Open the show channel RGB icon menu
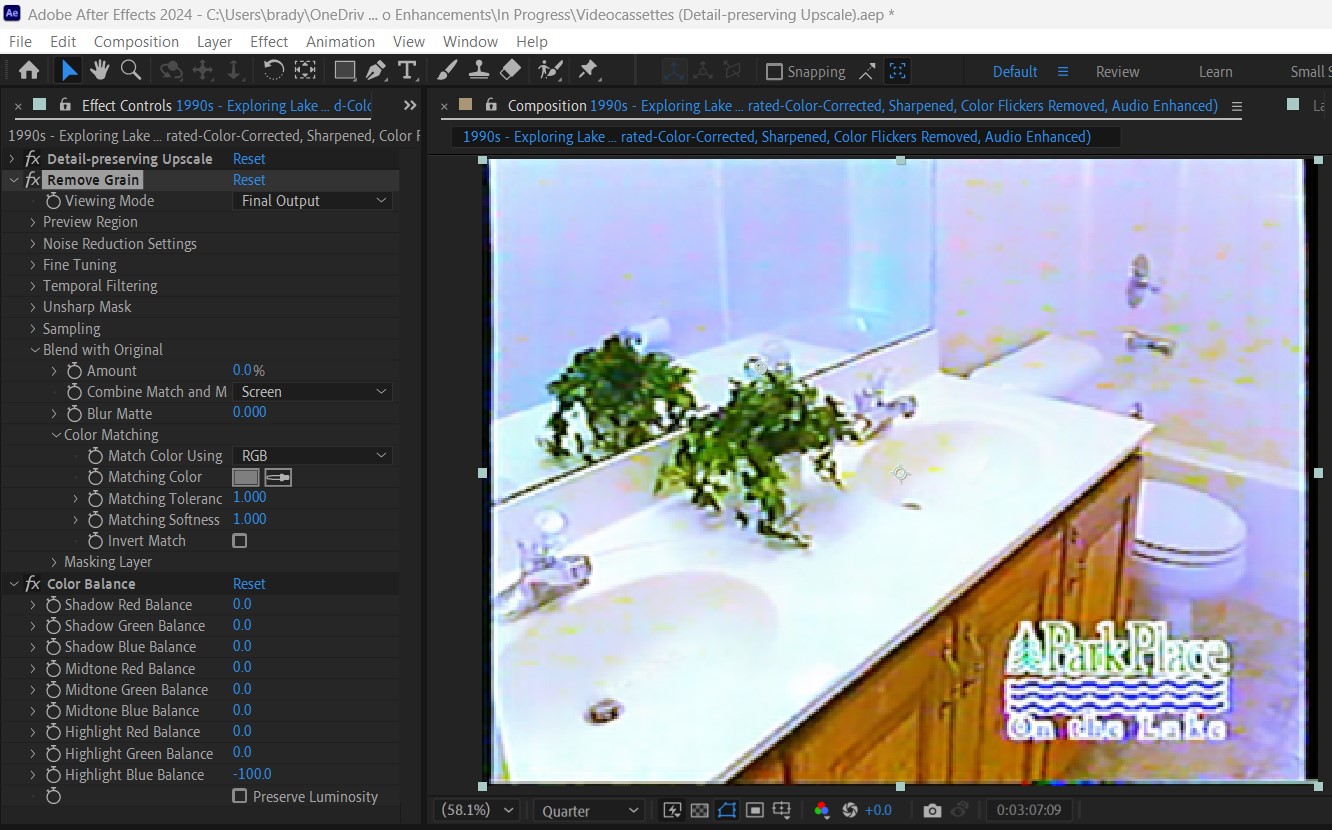The width and height of the screenshot is (1332, 830). (822, 810)
